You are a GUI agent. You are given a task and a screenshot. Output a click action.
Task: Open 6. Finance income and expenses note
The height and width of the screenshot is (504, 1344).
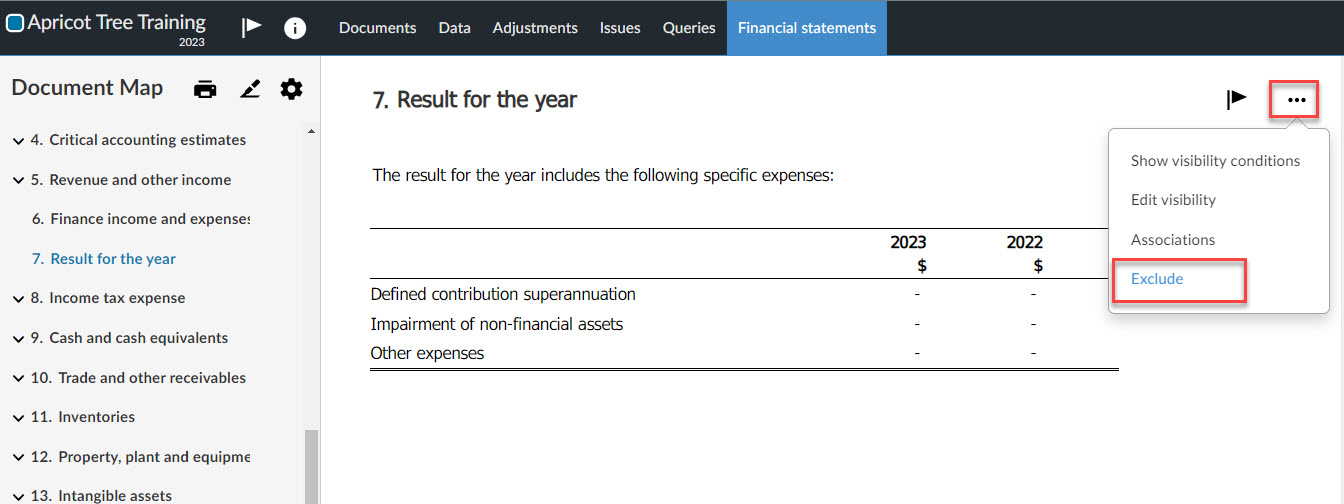click(141, 219)
